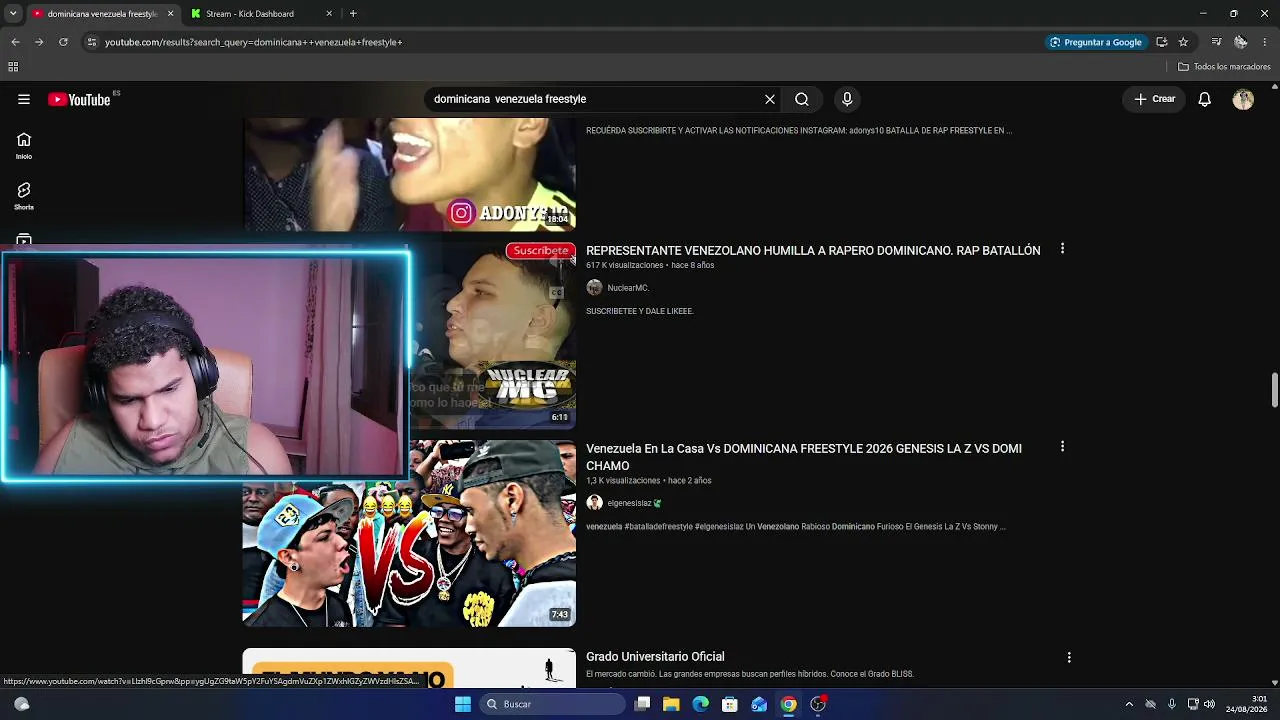
Task: Open OBS Studio from the taskbar
Action: tap(818, 704)
